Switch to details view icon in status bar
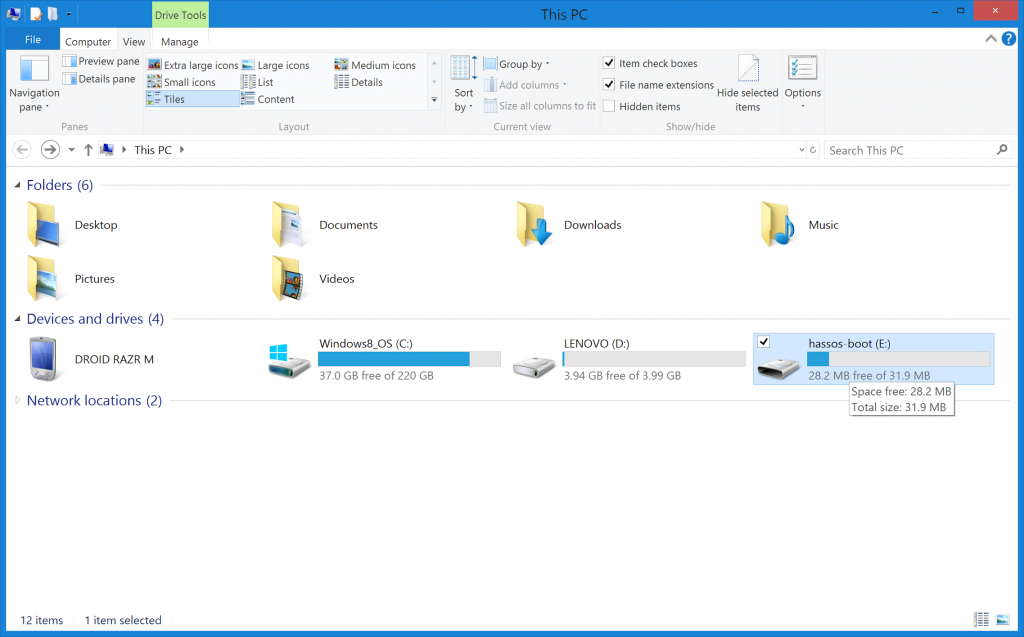 click(x=981, y=619)
